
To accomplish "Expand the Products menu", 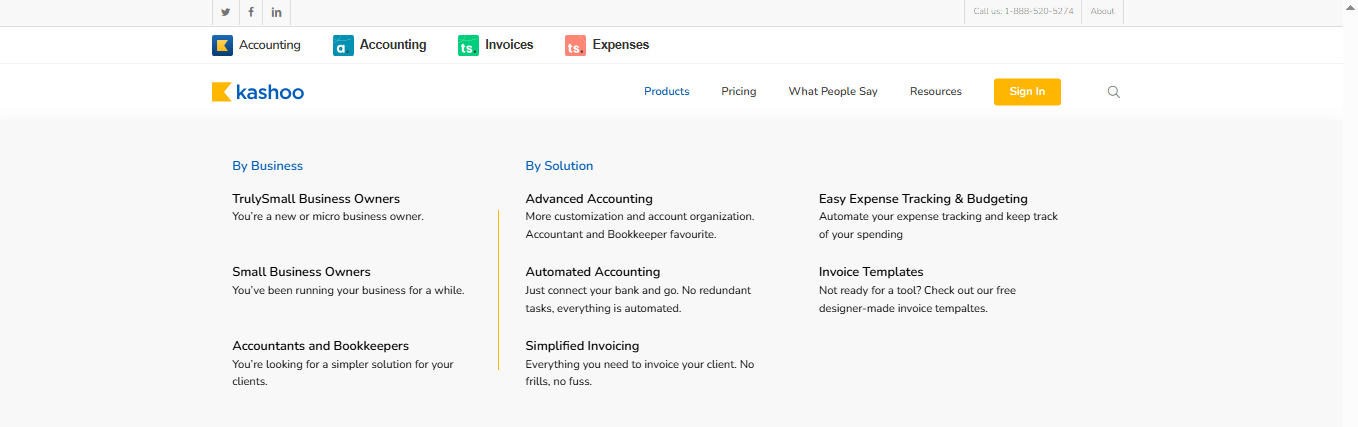I will [666, 92].
